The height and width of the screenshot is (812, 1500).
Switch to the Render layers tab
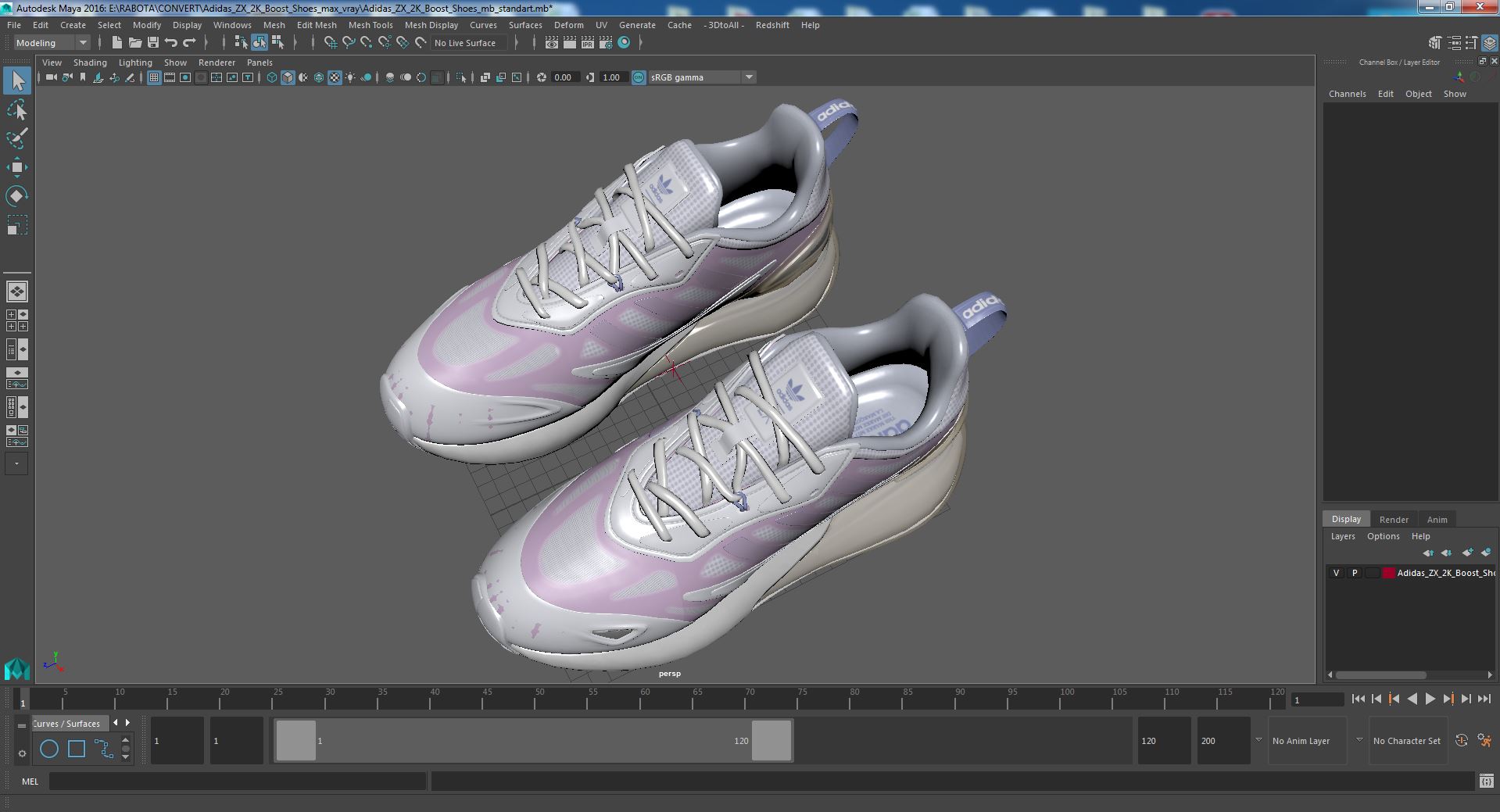click(1394, 520)
